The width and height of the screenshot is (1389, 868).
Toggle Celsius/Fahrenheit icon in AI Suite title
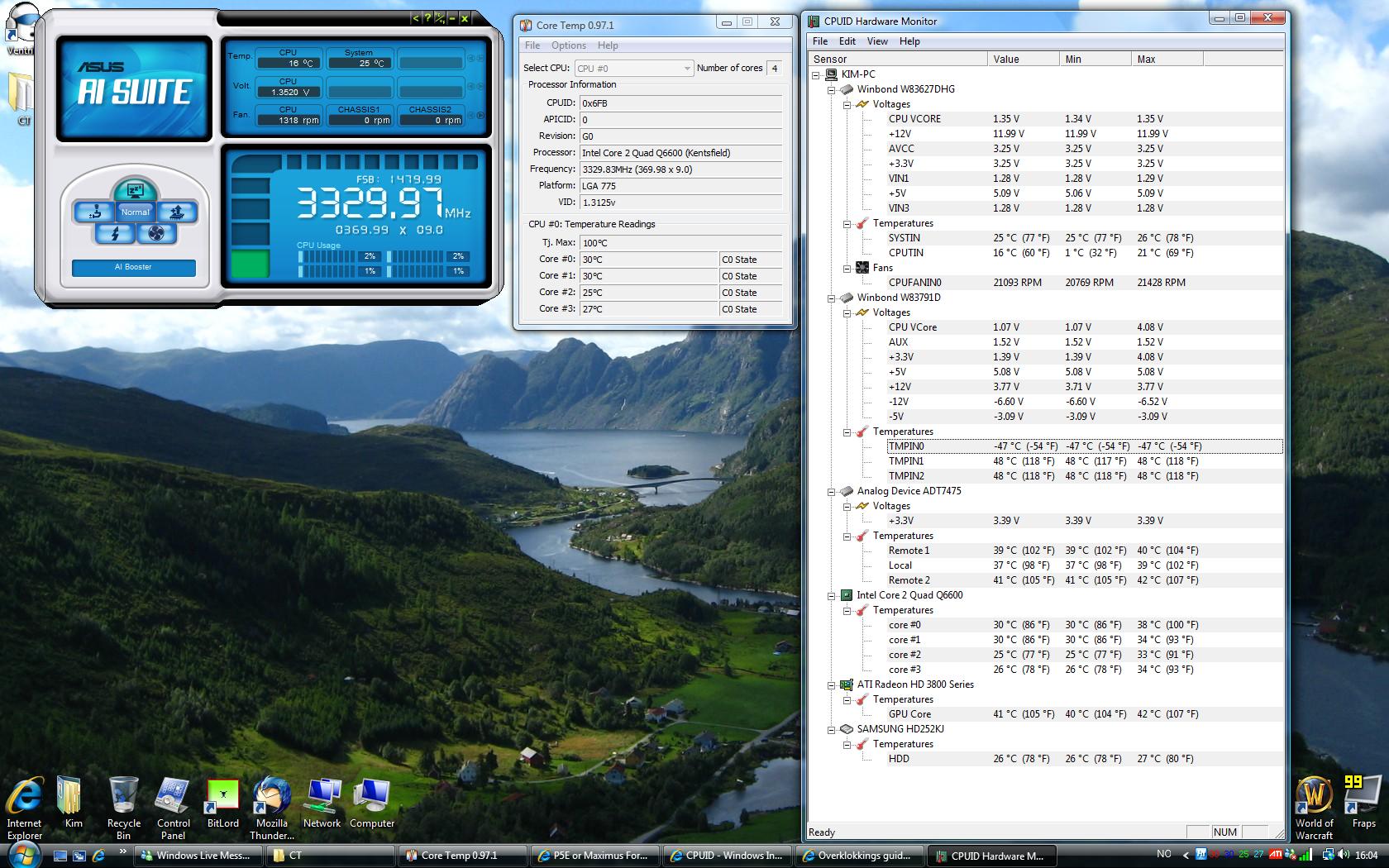point(440,18)
